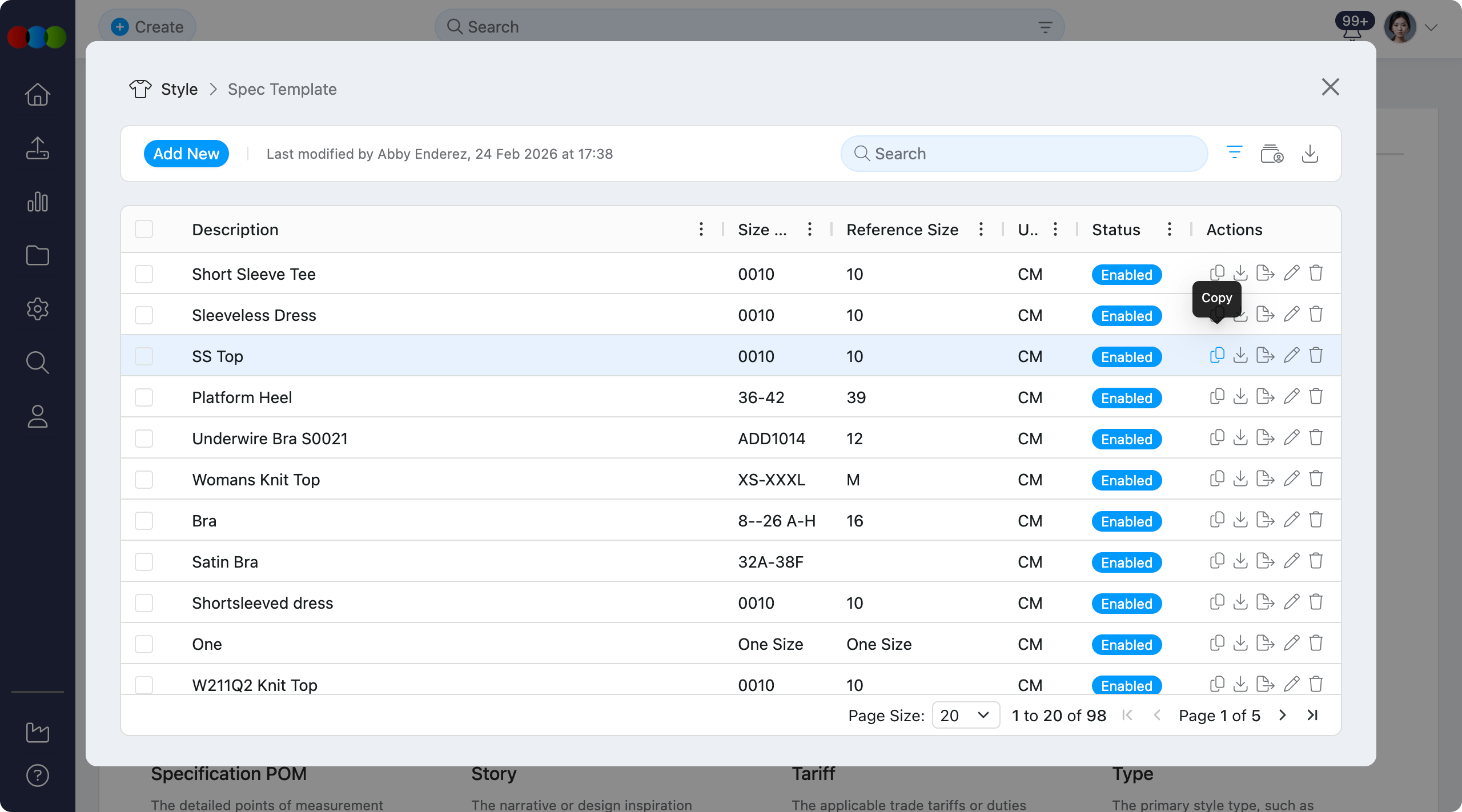Download the Womans Knit Top template
Image resolution: width=1462 pixels, height=812 pixels.
pos(1240,479)
